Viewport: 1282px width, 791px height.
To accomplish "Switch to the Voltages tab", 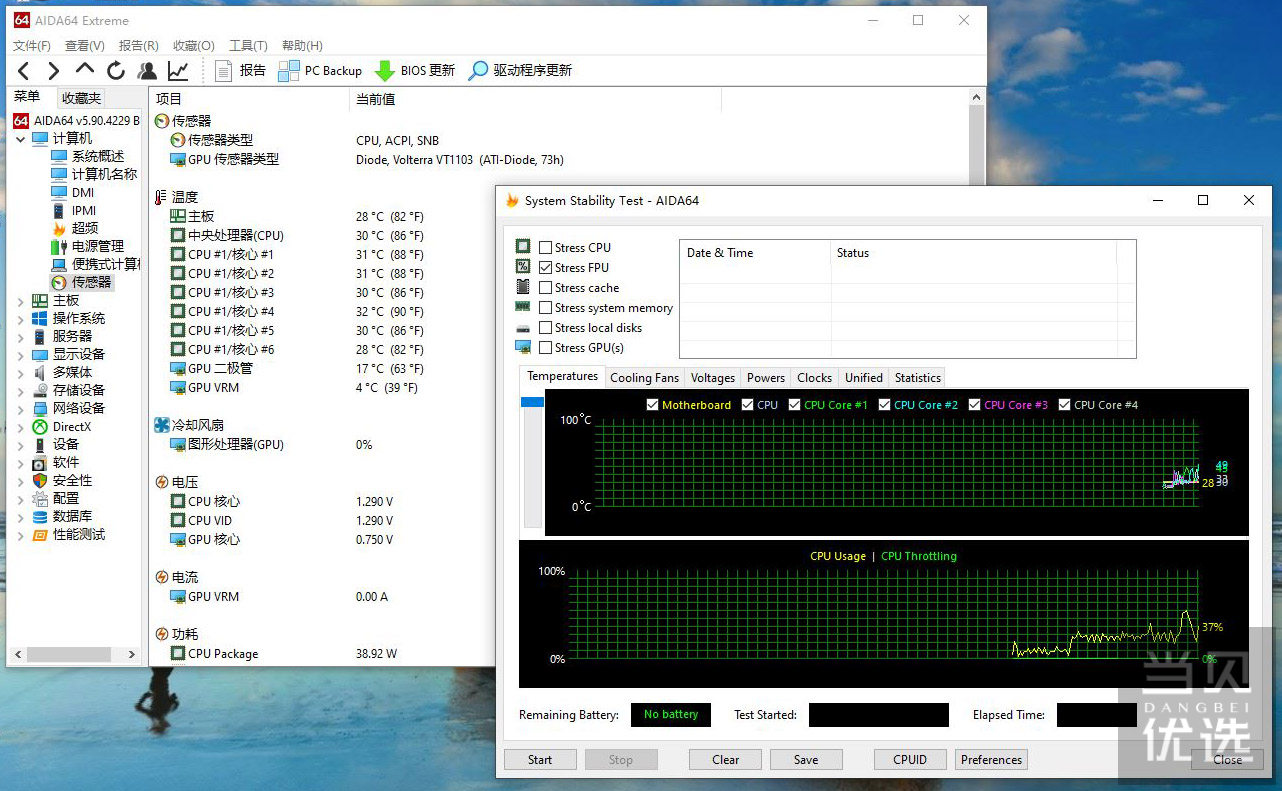I will 713,378.
